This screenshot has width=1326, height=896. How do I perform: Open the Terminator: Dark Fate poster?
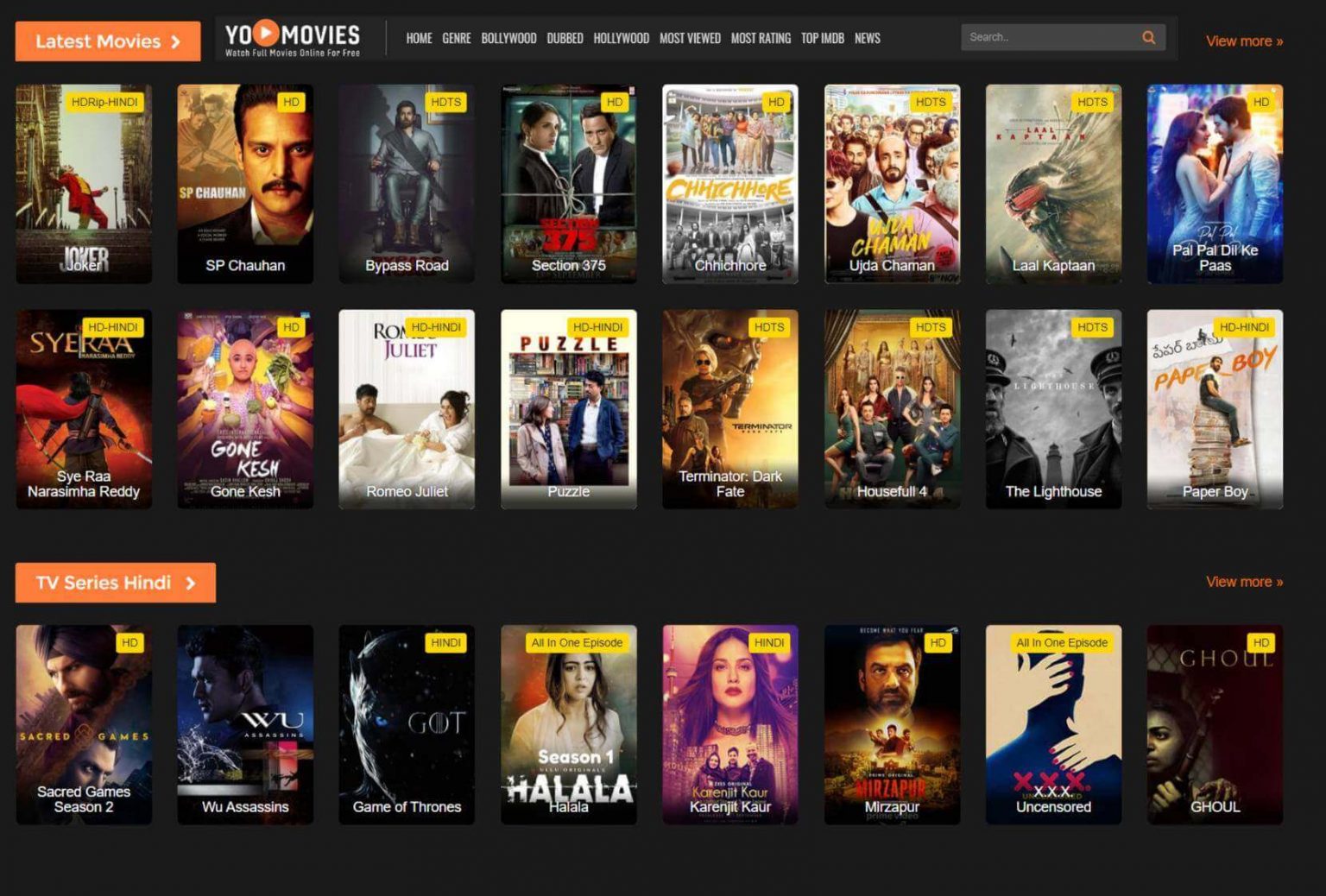[x=730, y=409]
